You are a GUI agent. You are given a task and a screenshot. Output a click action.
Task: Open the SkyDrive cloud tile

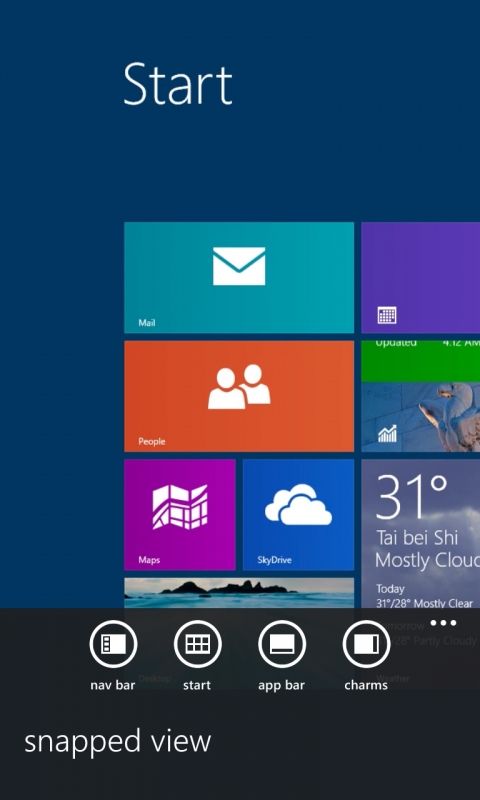point(298,515)
